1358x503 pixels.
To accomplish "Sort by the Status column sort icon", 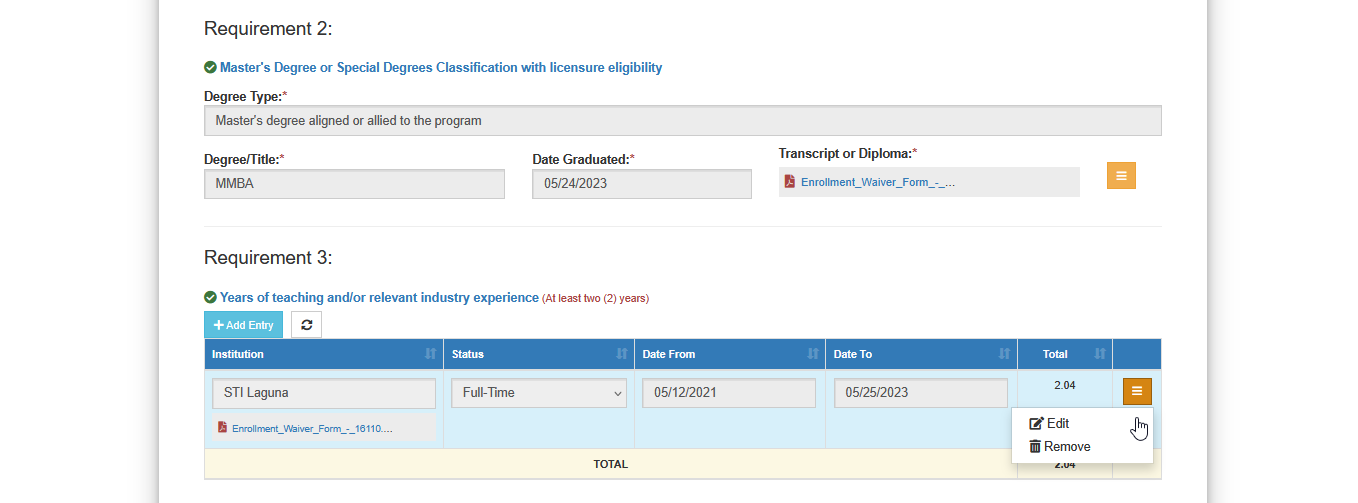I will click(x=621, y=354).
